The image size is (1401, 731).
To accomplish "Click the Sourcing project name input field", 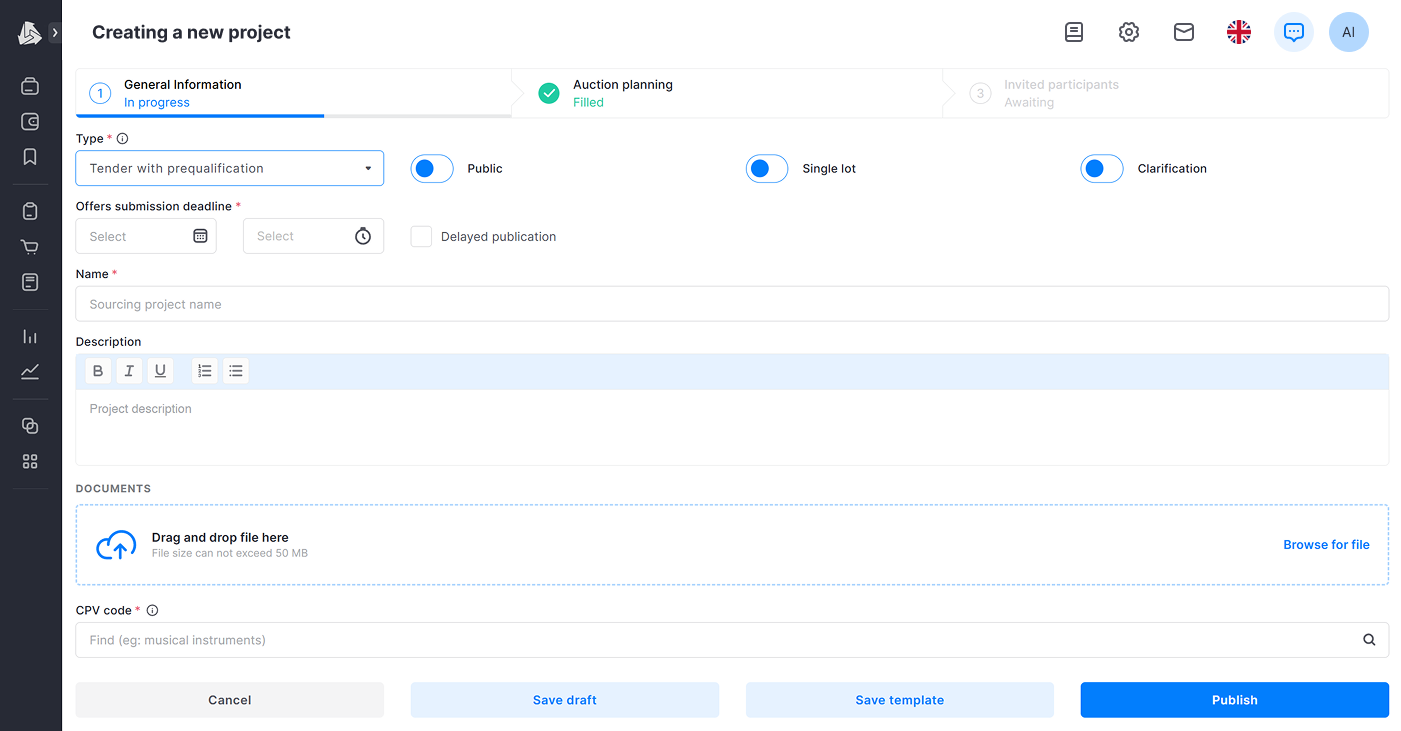I will pos(732,304).
